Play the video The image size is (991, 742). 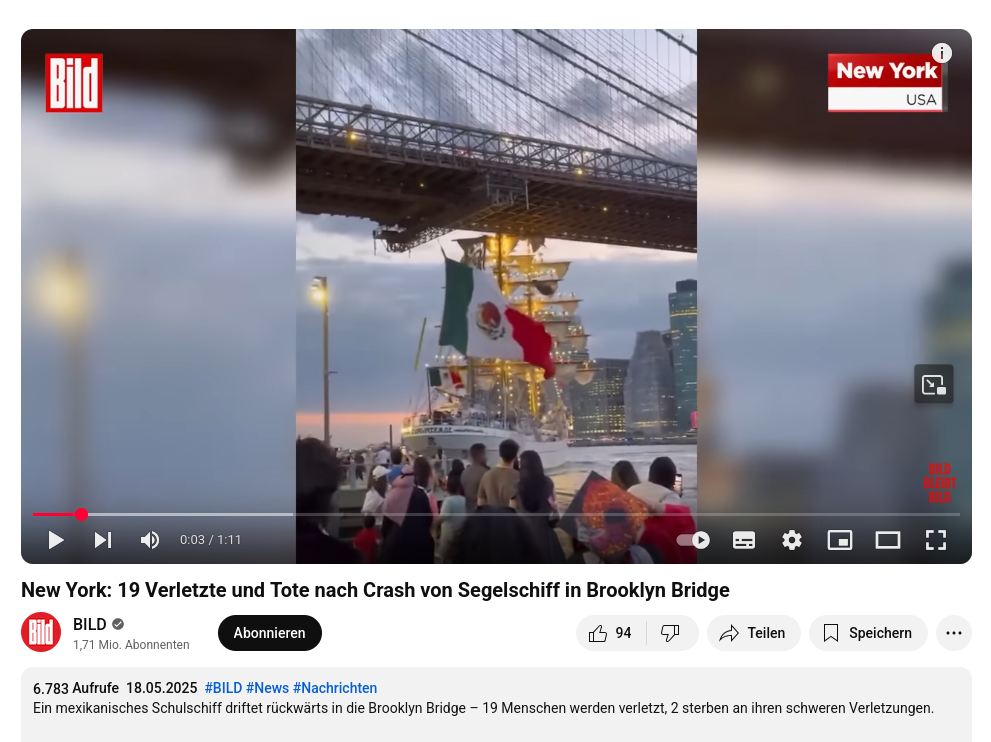(56, 540)
